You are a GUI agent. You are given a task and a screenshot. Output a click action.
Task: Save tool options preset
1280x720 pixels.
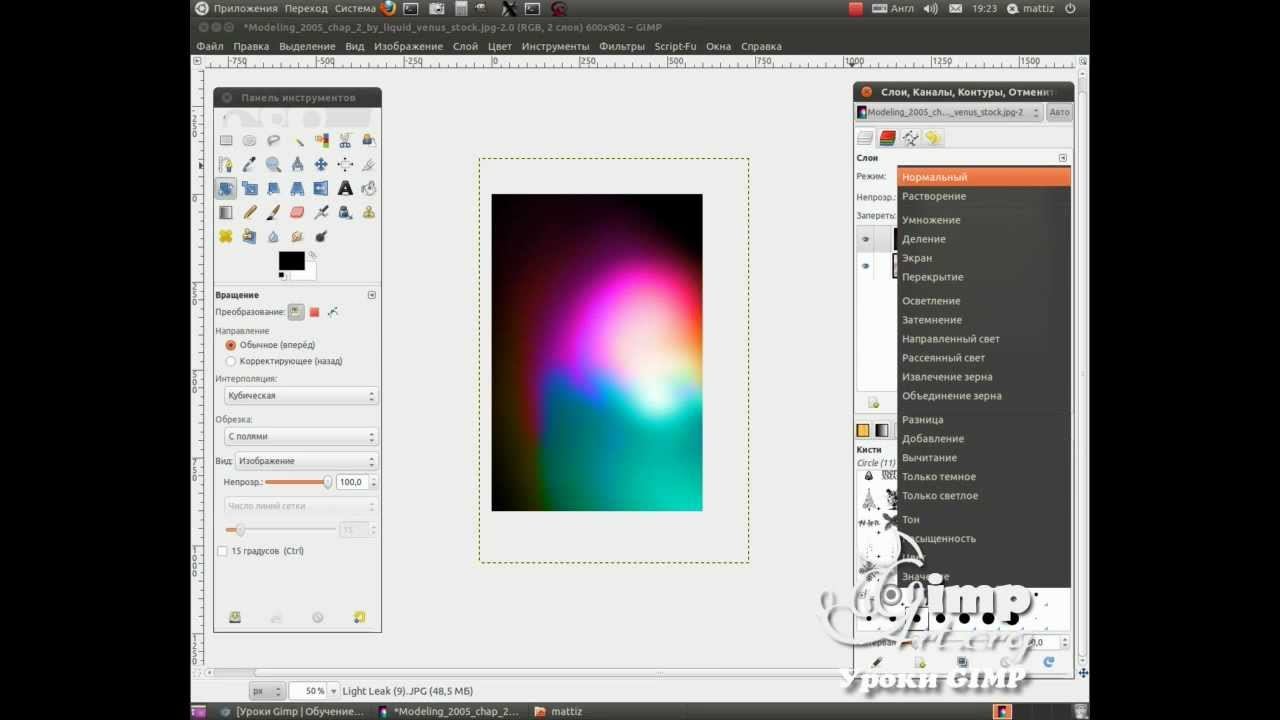[x=235, y=618]
